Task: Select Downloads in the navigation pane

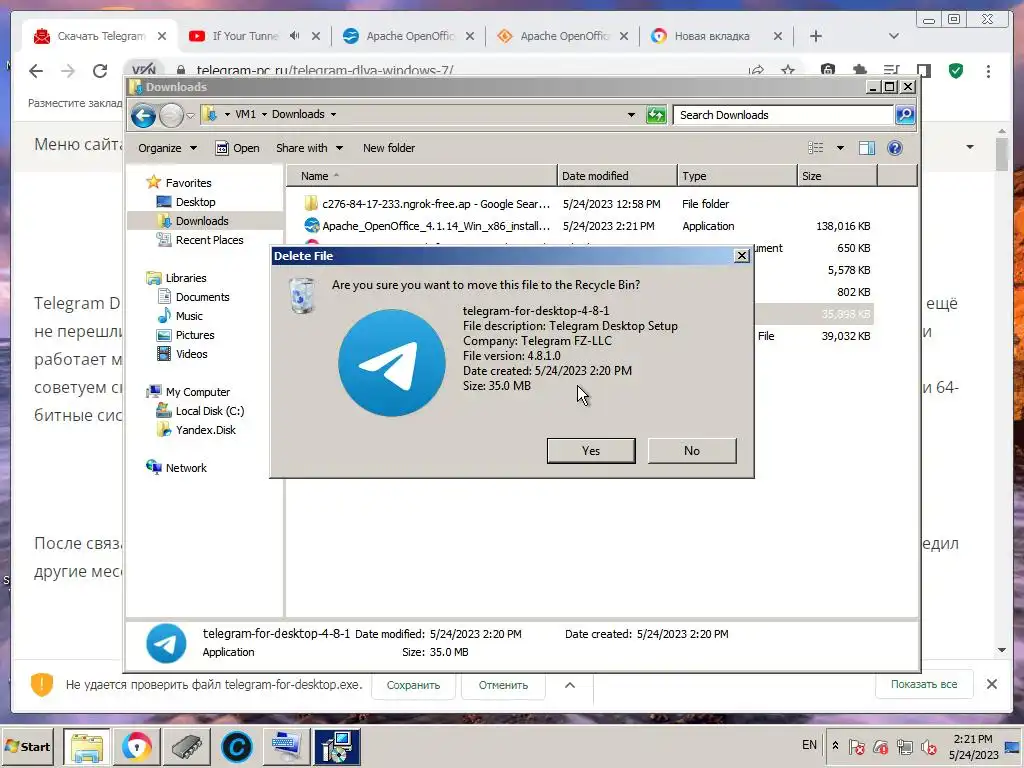Action: [x=202, y=221]
